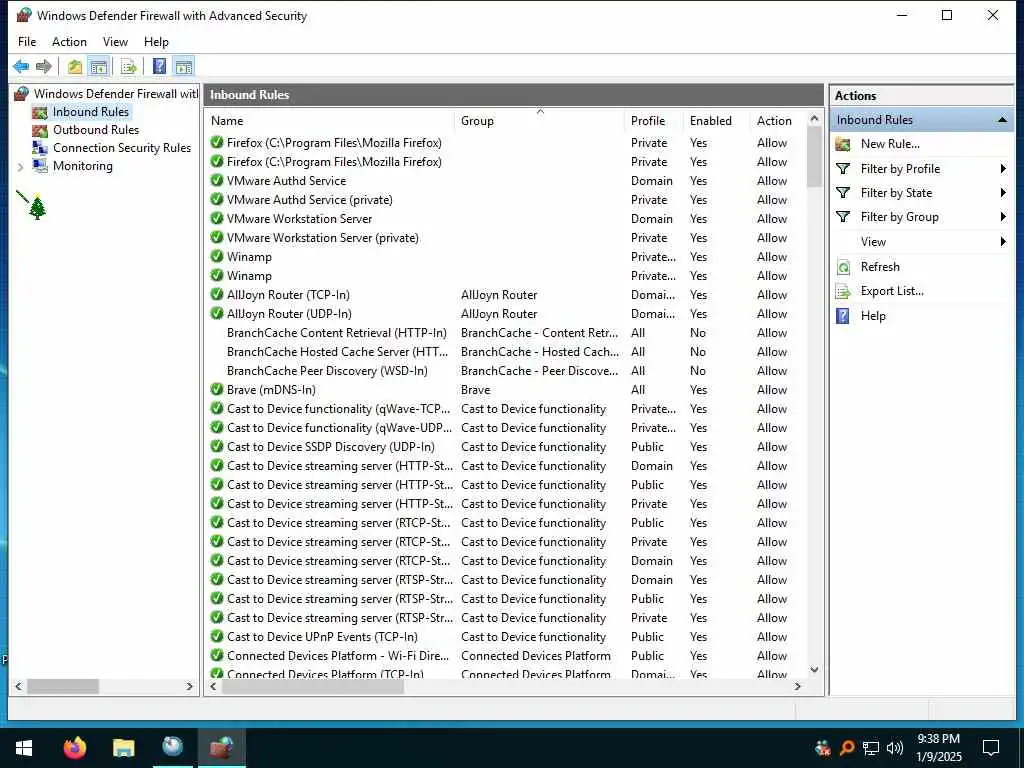Open the View submenu arrow in Actions
Viewport: 1024px width, 768px height.
(1003, 242)
